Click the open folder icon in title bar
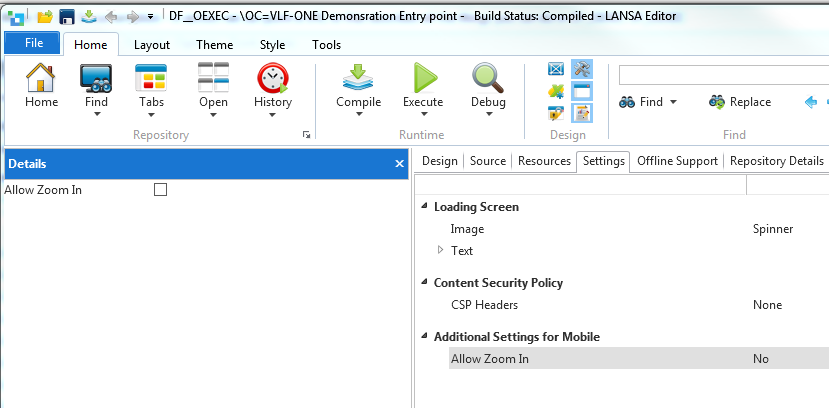The height and width of the screenshot is (408, 829). pos(44,16)
